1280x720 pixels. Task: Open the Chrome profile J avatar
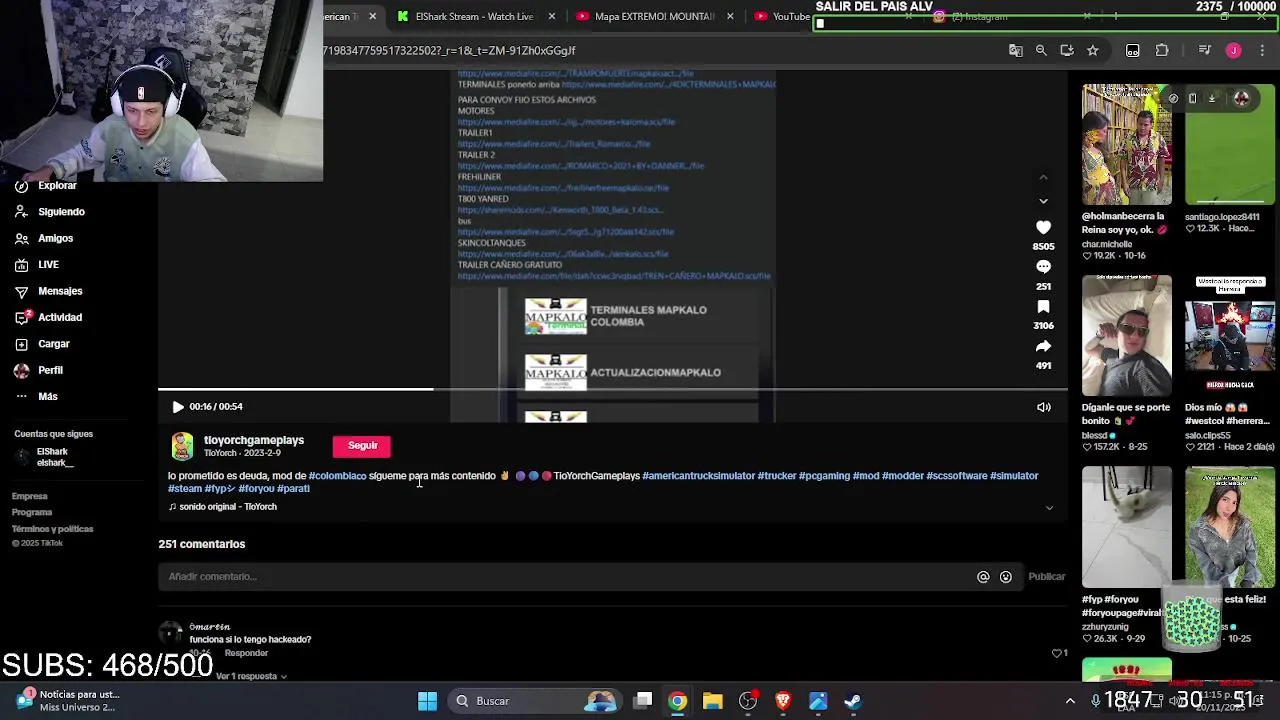coord(1233,50)
